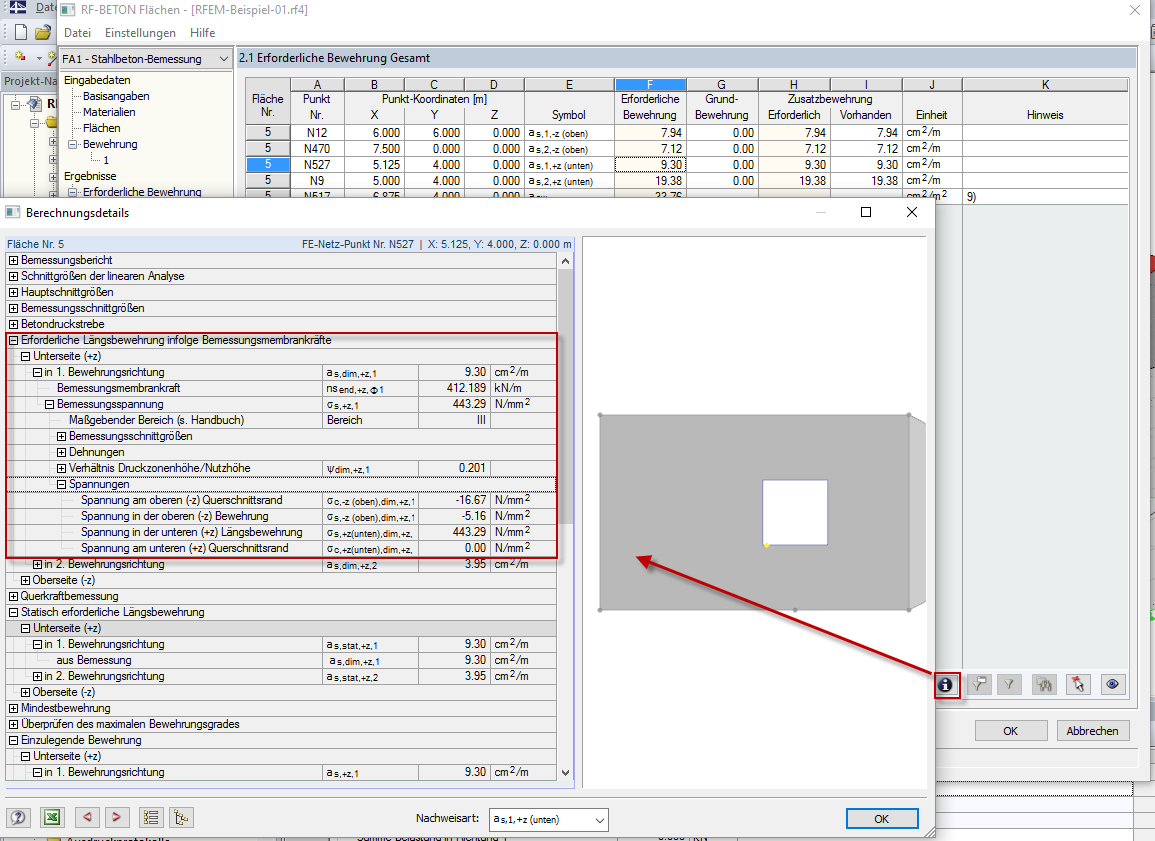The width and height of the screenshot is (1155, 841).
Task: Open the Nachweisart combo box
Action: (549, 820)
